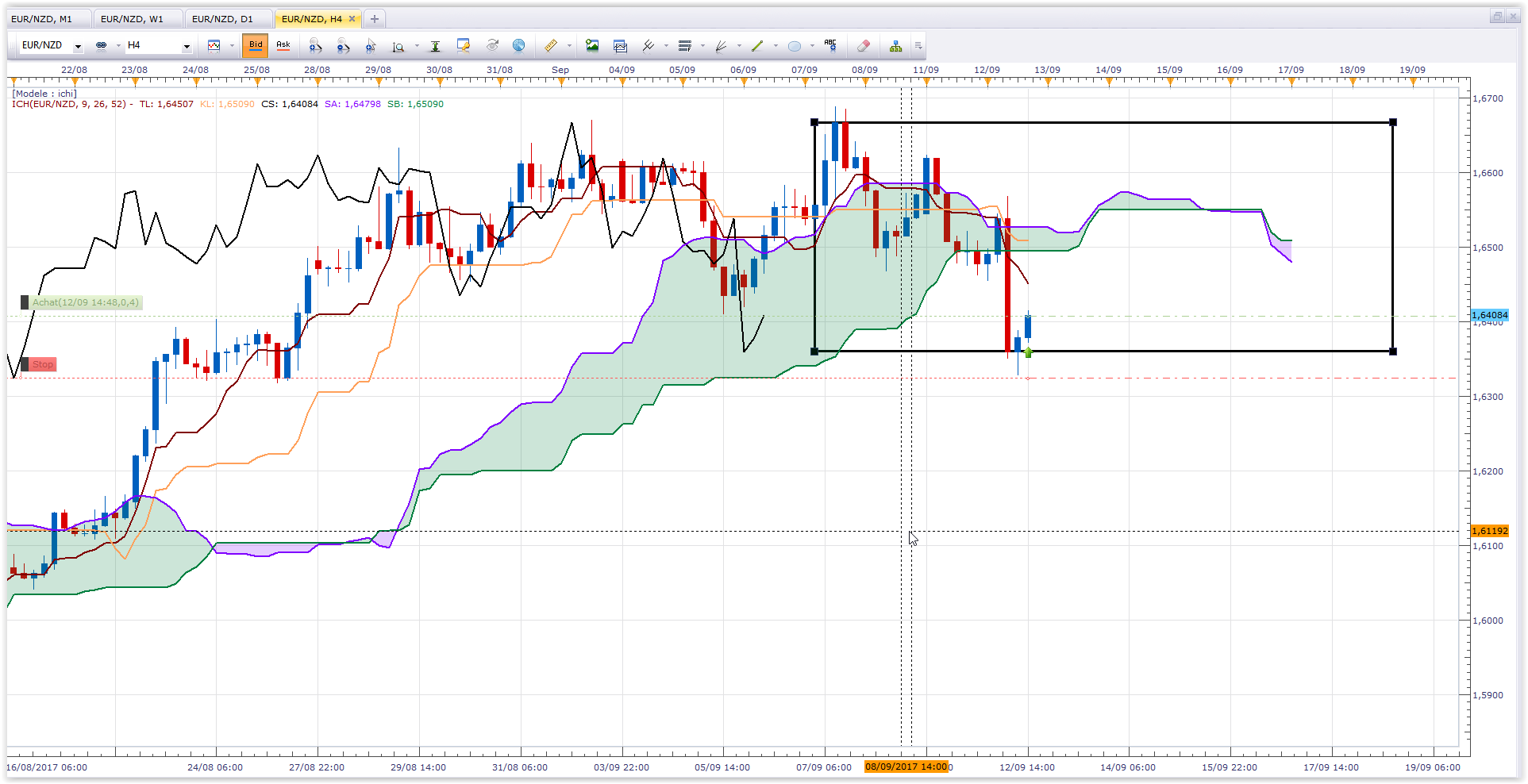The image size is (1528, 784).
Task: Select the ellipse shape tool
Action: coord(794,46)
